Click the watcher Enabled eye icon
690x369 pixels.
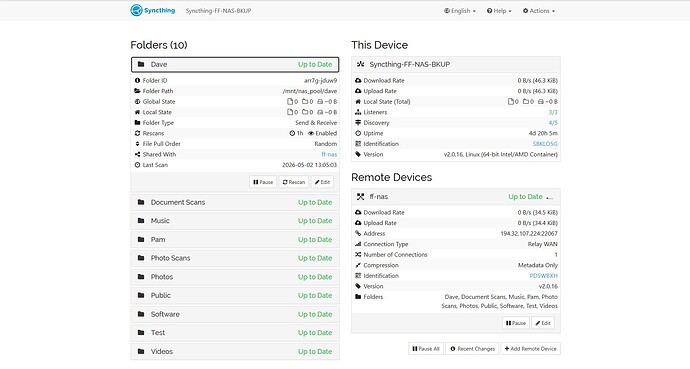tap(311, 133)
